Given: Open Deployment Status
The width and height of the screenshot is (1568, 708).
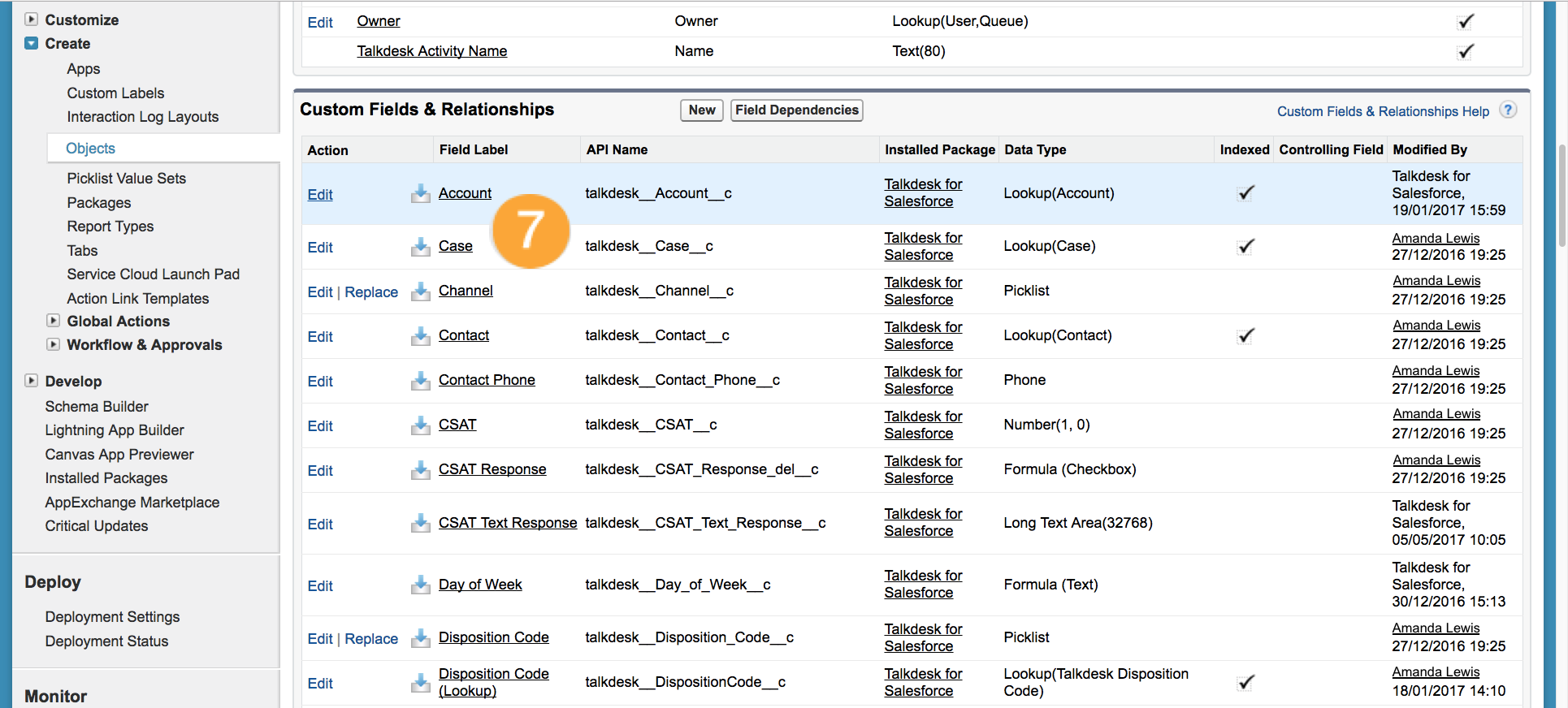Looking at the screenshot, I should (106, 641).
